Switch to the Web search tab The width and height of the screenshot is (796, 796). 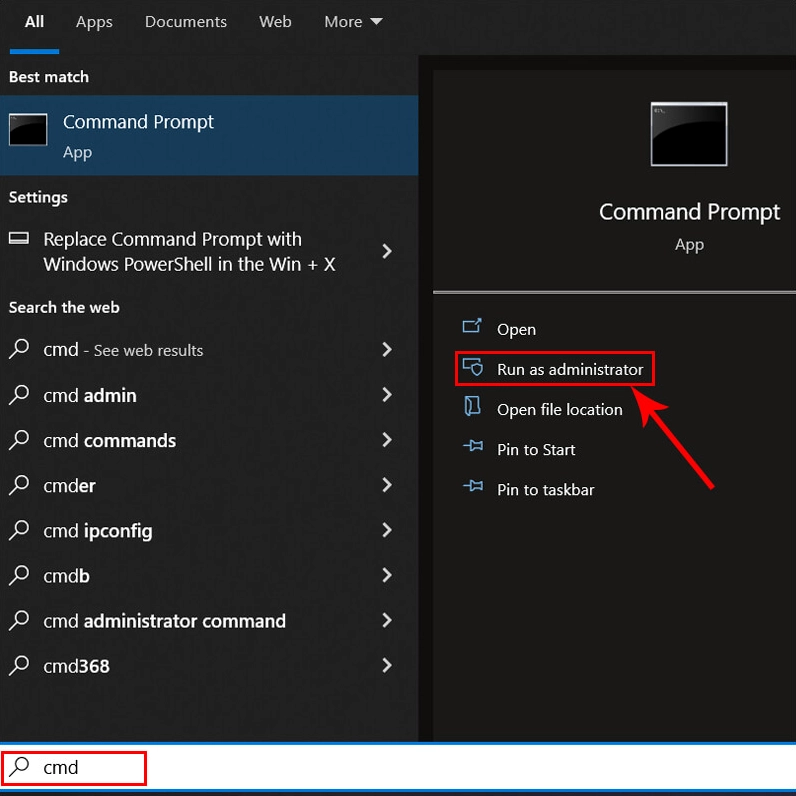pyautogui.click(x=275, y=22)
